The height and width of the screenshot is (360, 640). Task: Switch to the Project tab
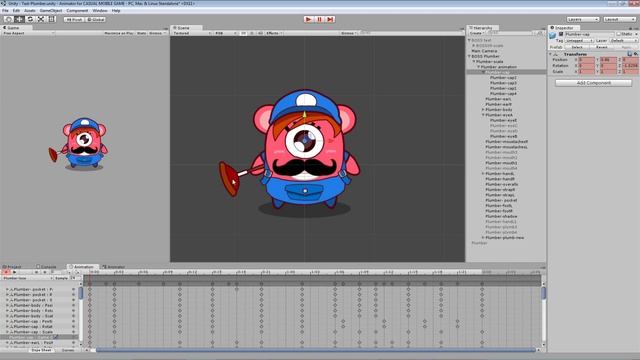[x=13, y=267]
